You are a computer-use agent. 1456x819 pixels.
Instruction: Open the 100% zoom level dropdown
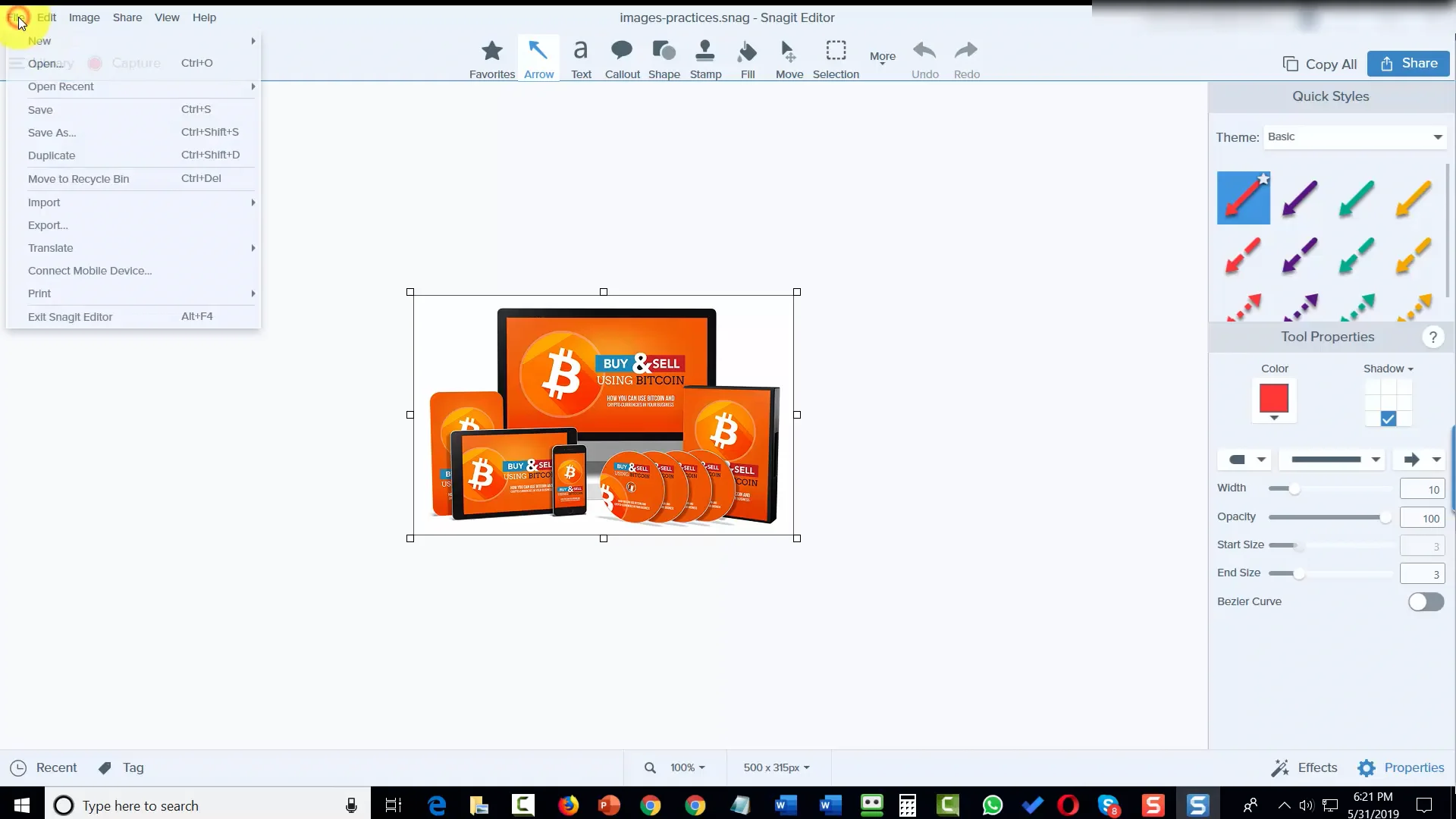[x=687, y=767]
